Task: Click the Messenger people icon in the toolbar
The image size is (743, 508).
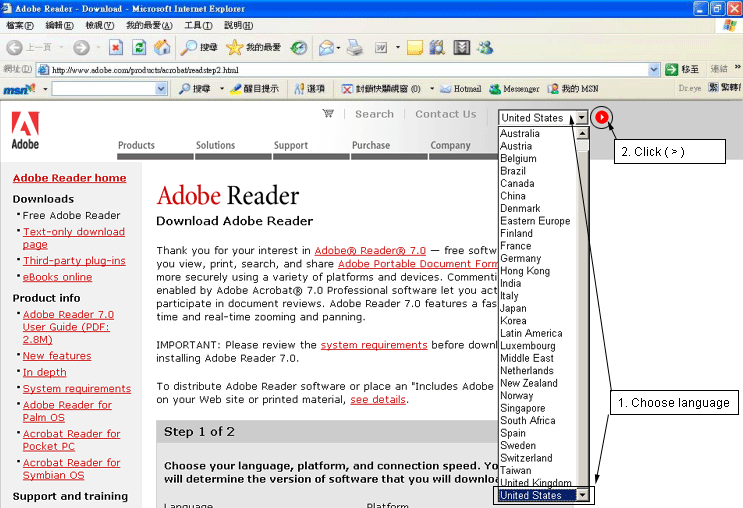Action: pyautogui.click(x=485, y=47)
